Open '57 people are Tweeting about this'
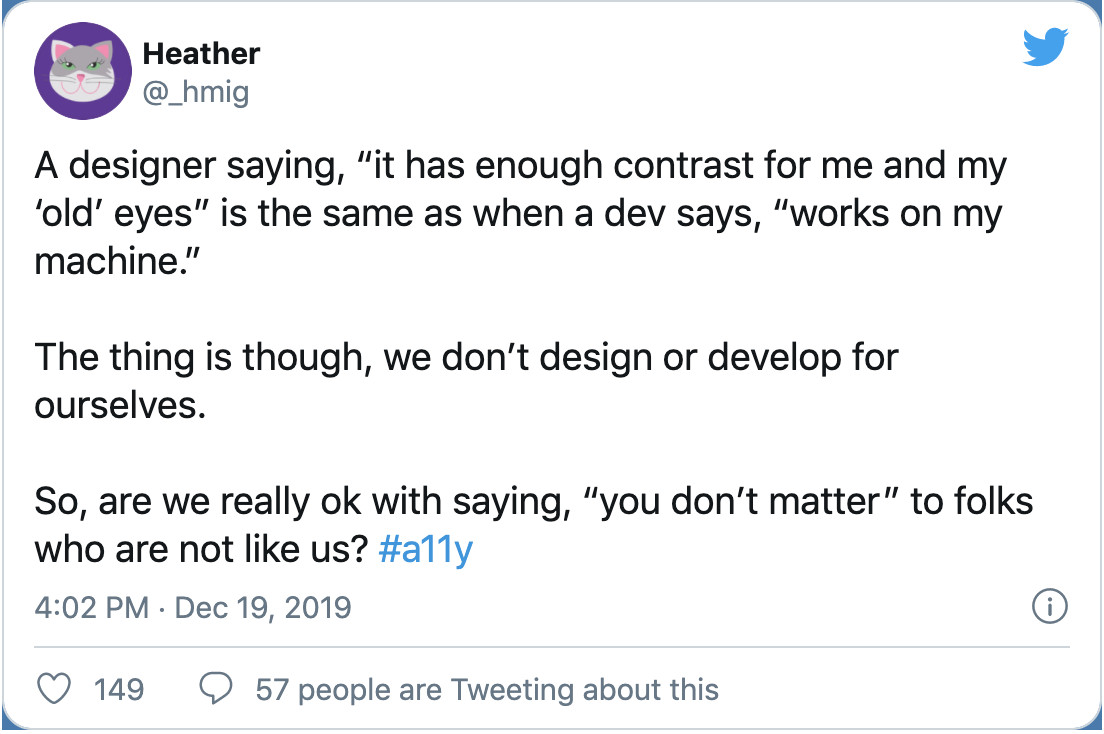 click(487, 689)
